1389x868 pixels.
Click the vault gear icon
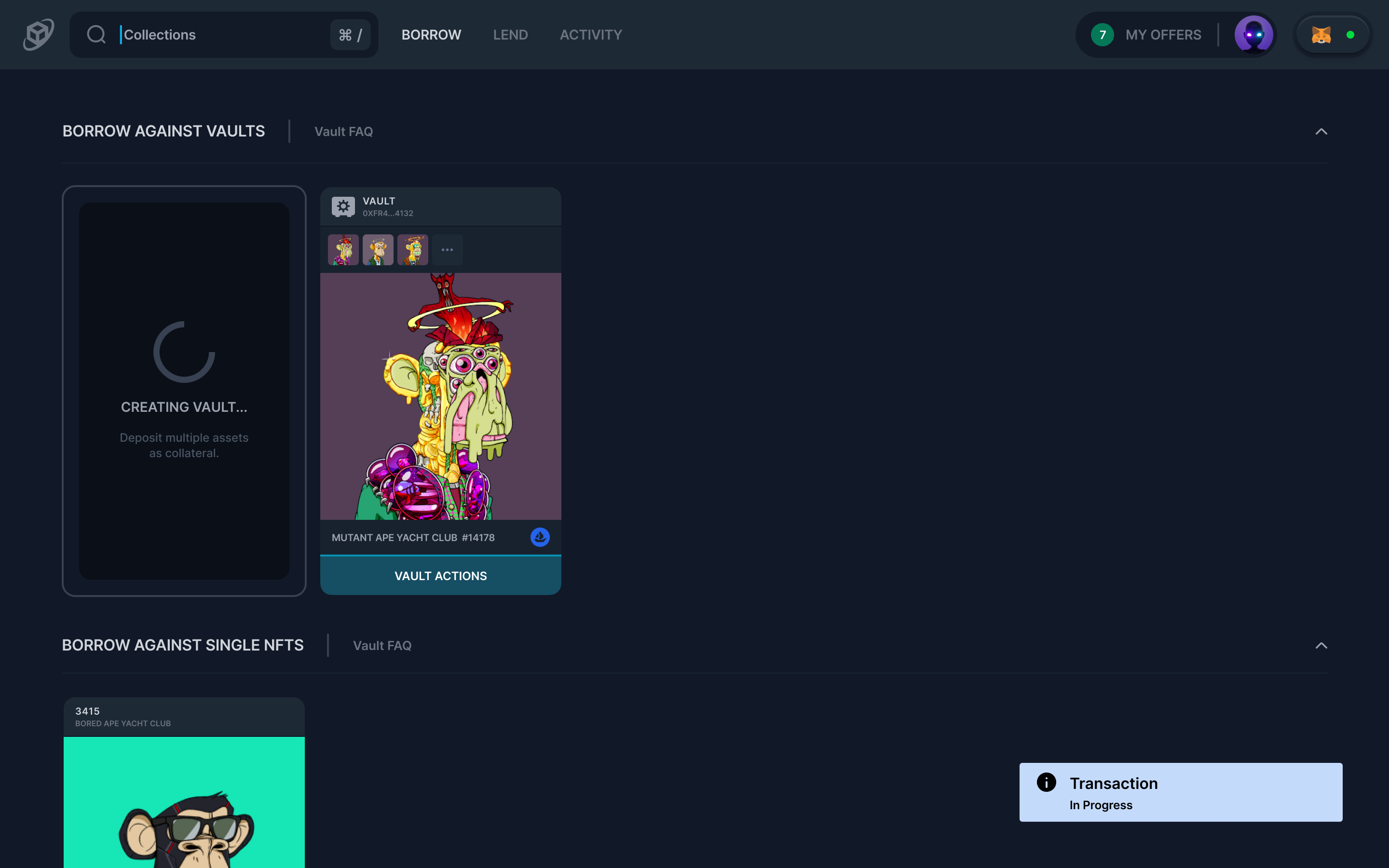pos(343,207)
